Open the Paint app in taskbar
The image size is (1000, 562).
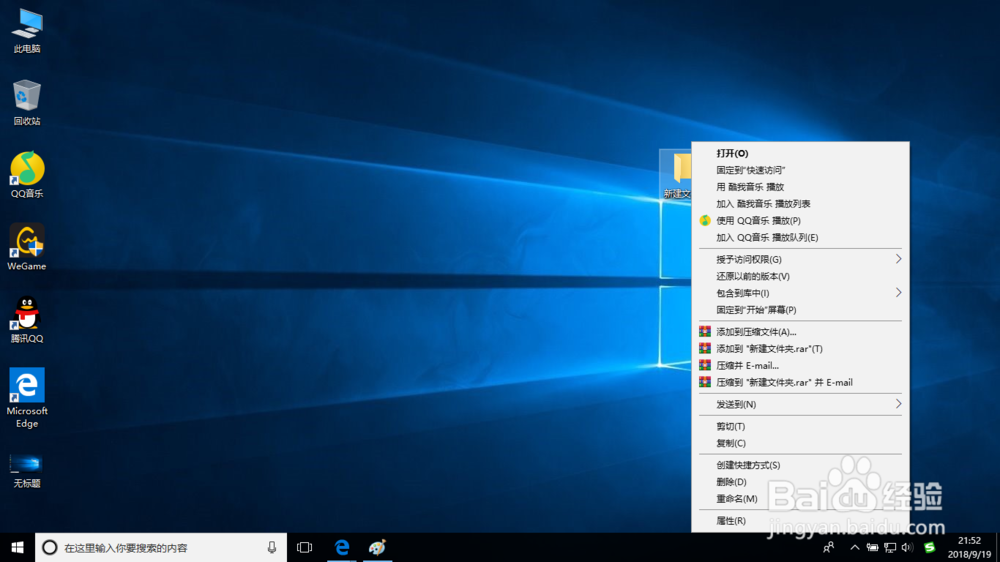coord(378,547)
